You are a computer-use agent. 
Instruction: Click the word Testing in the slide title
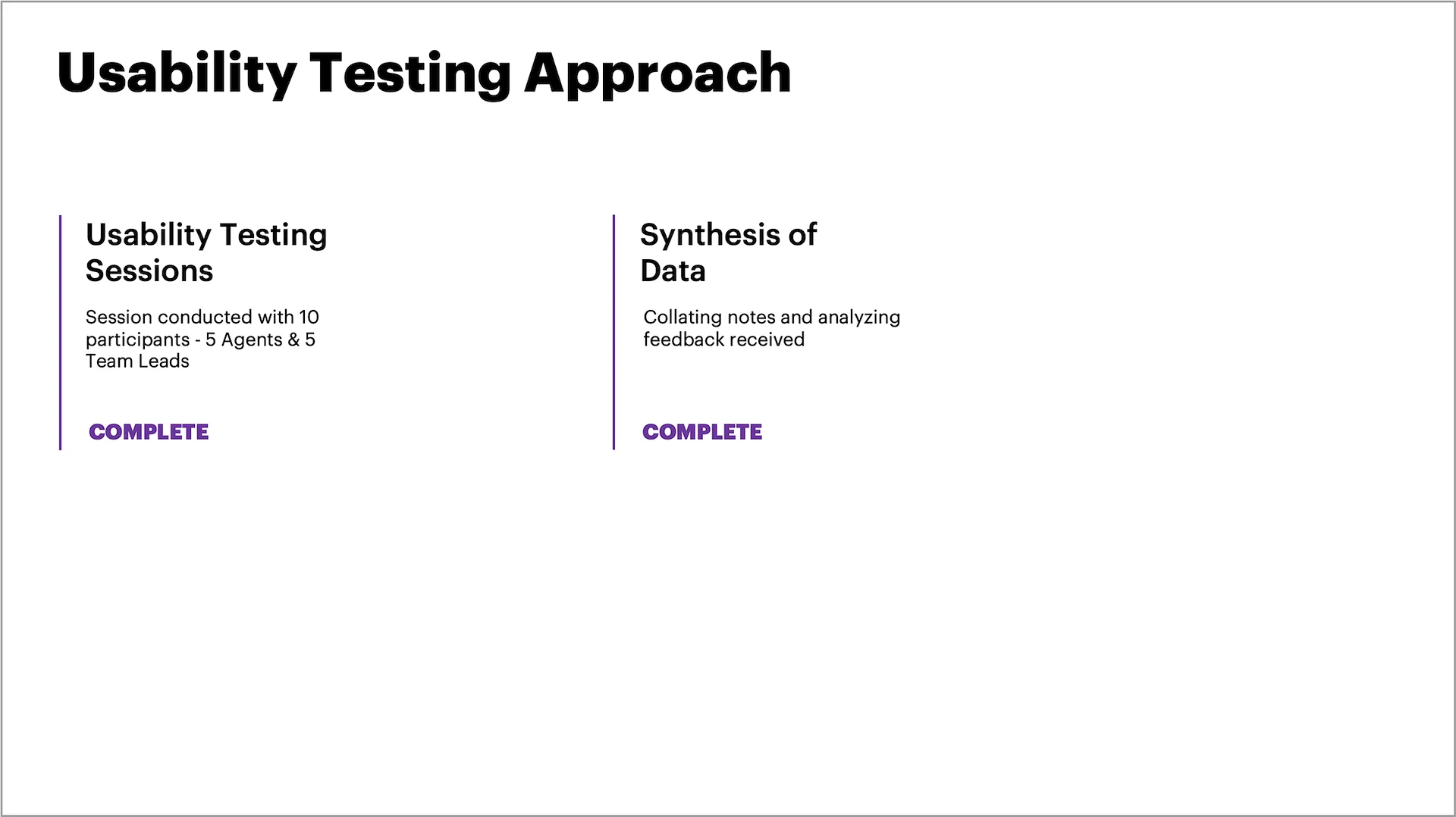click(x=410, y=74)
